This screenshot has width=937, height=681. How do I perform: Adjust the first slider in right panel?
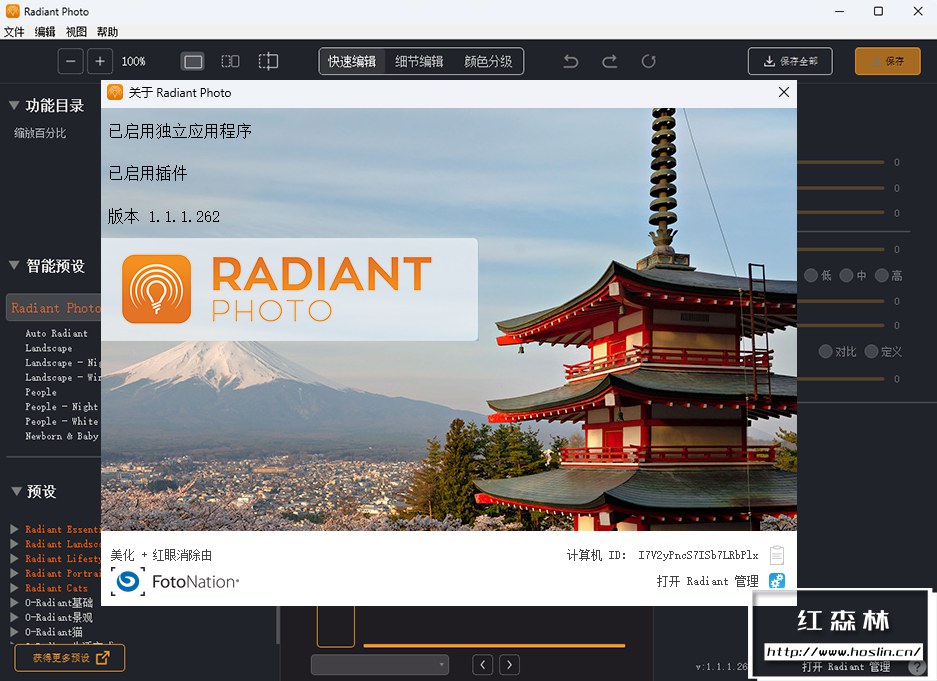tap(841, 162)
